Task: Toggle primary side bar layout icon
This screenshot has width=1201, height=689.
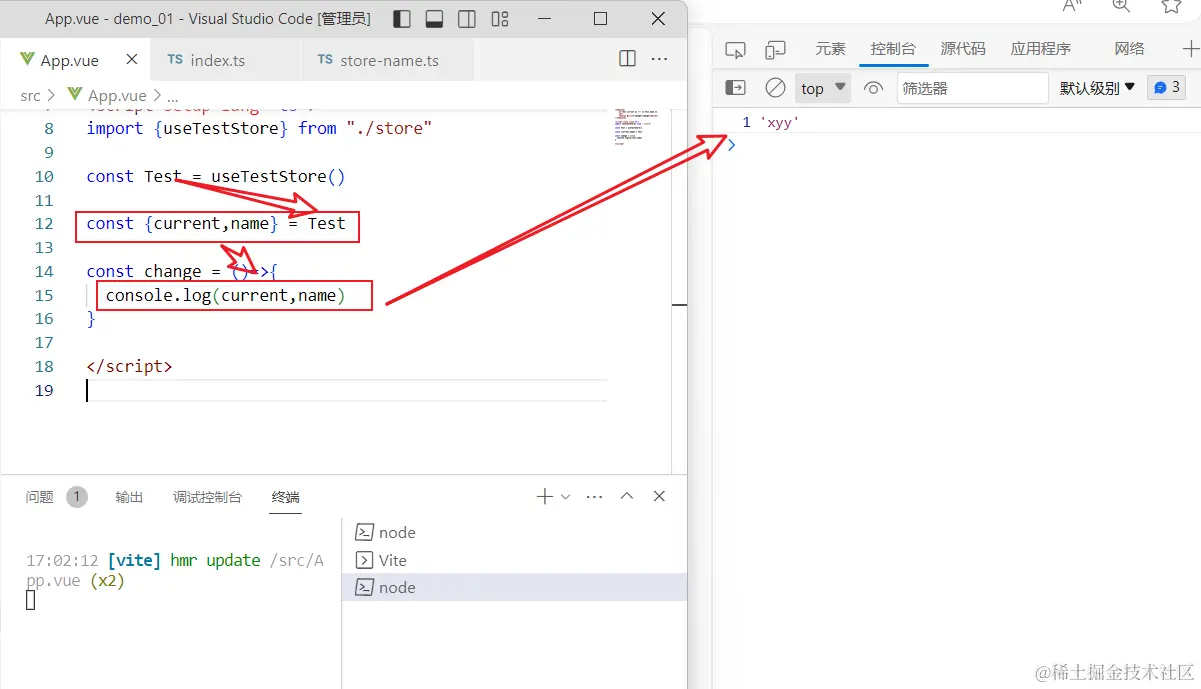Action: [402, 19]
